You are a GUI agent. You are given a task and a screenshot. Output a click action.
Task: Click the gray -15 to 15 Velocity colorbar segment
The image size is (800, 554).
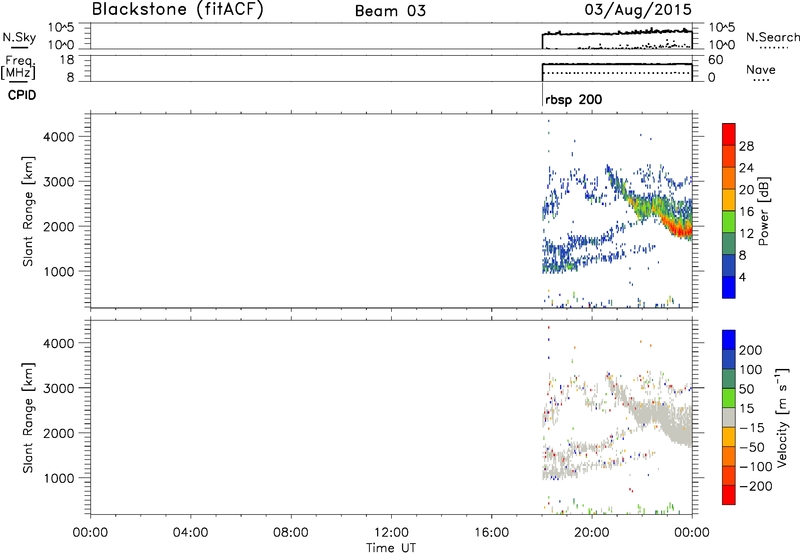tap(729, 418)
